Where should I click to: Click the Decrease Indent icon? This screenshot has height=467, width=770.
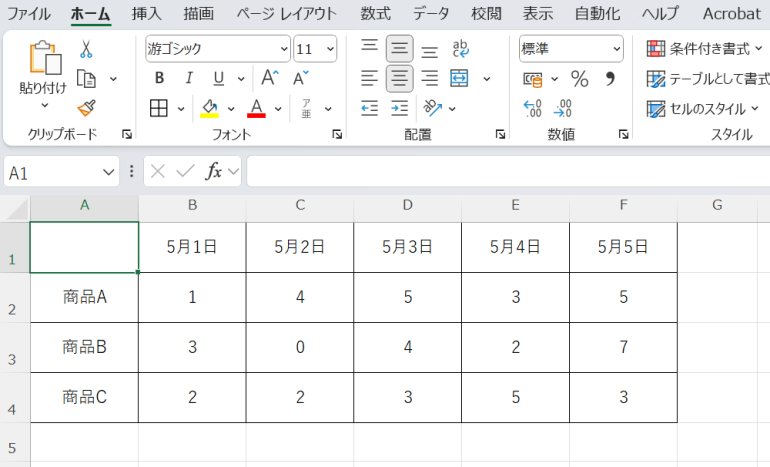(x=369, y=108)
